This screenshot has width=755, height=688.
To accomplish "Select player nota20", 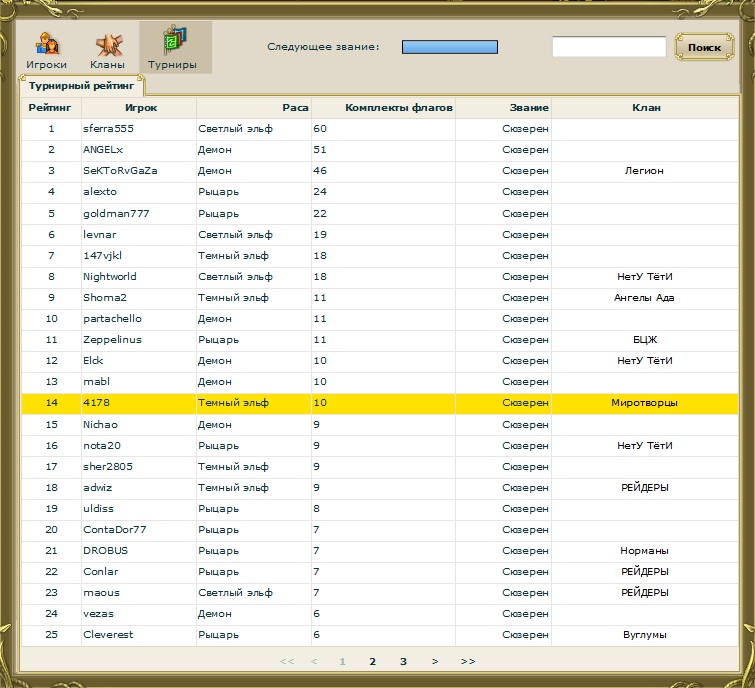I will pos(102,446).
